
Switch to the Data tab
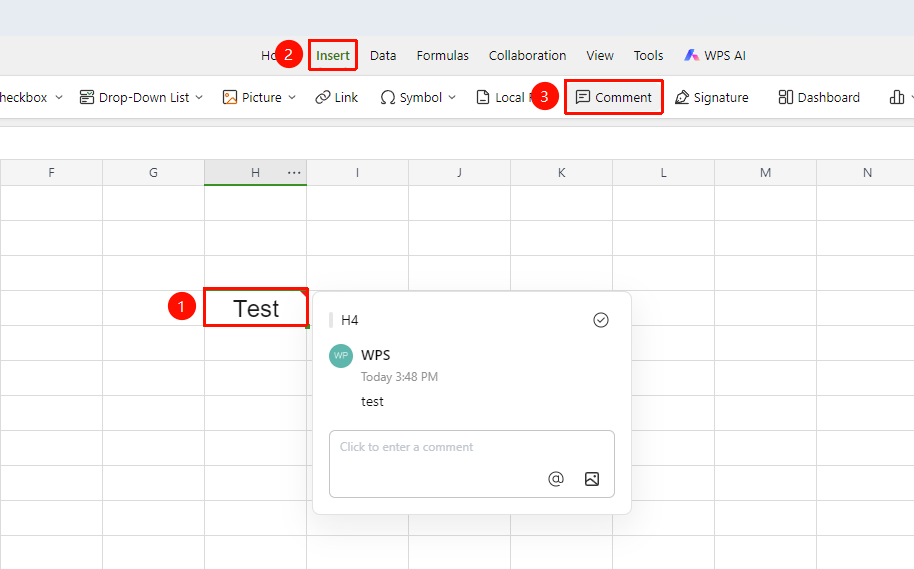383,55
